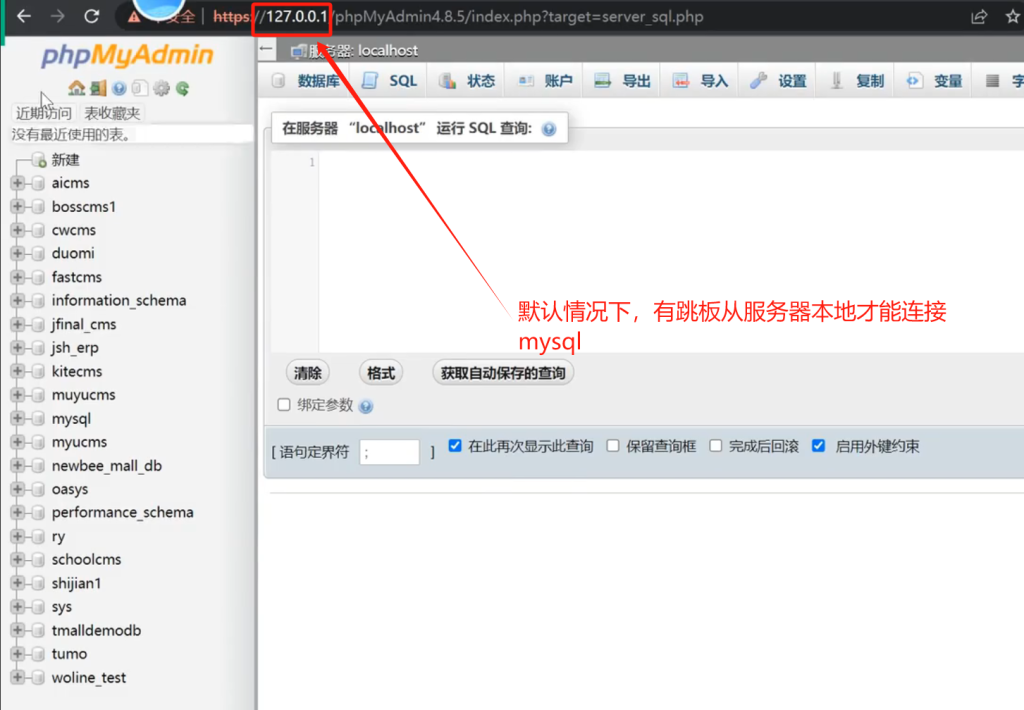The height and width of the screenshot is (710, 1024).
Task: Expand the jsh_erp database node
Action: coord(18,347)
